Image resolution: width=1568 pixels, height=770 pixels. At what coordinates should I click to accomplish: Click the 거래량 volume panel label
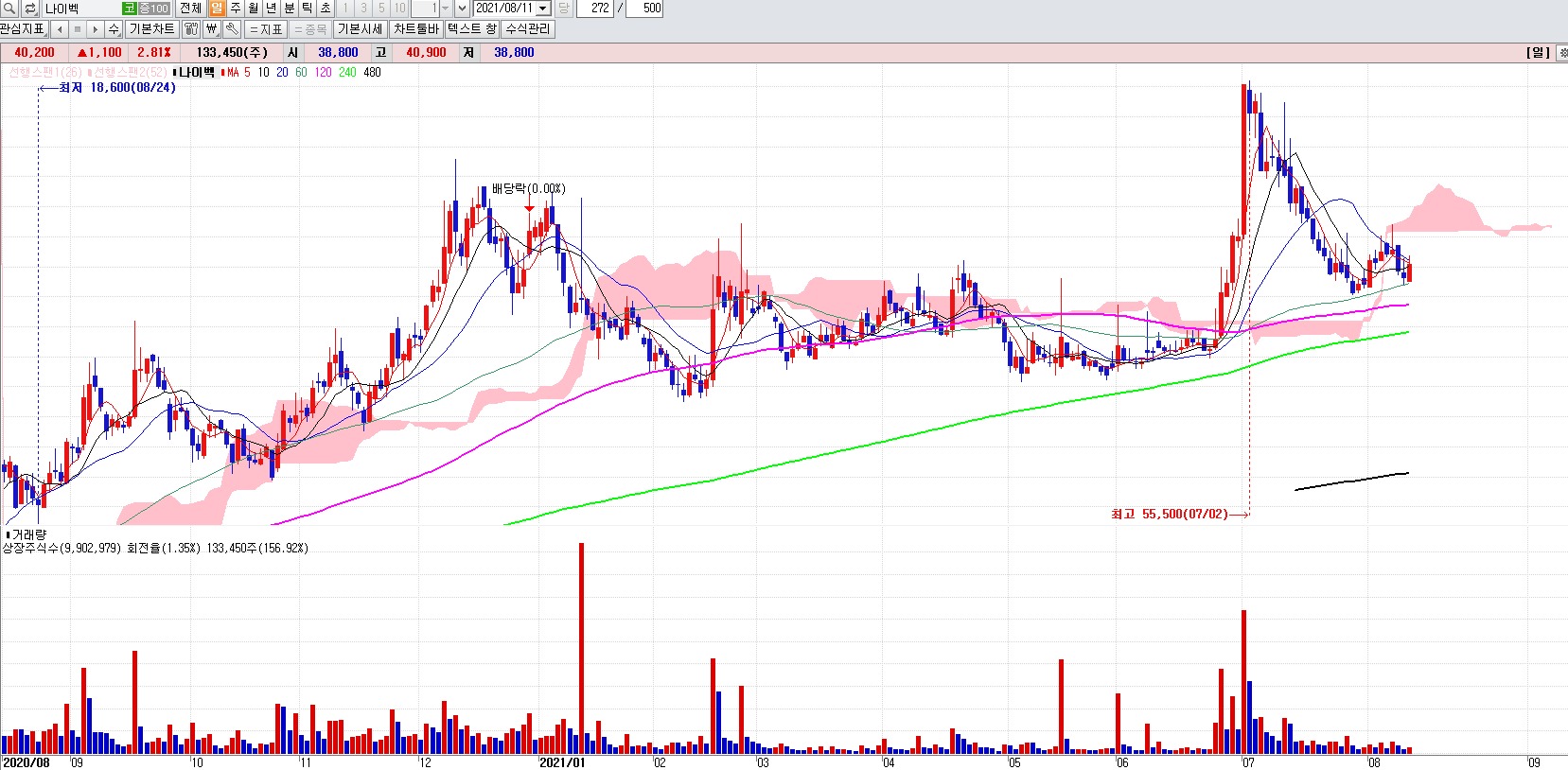(x=28, y=534)
